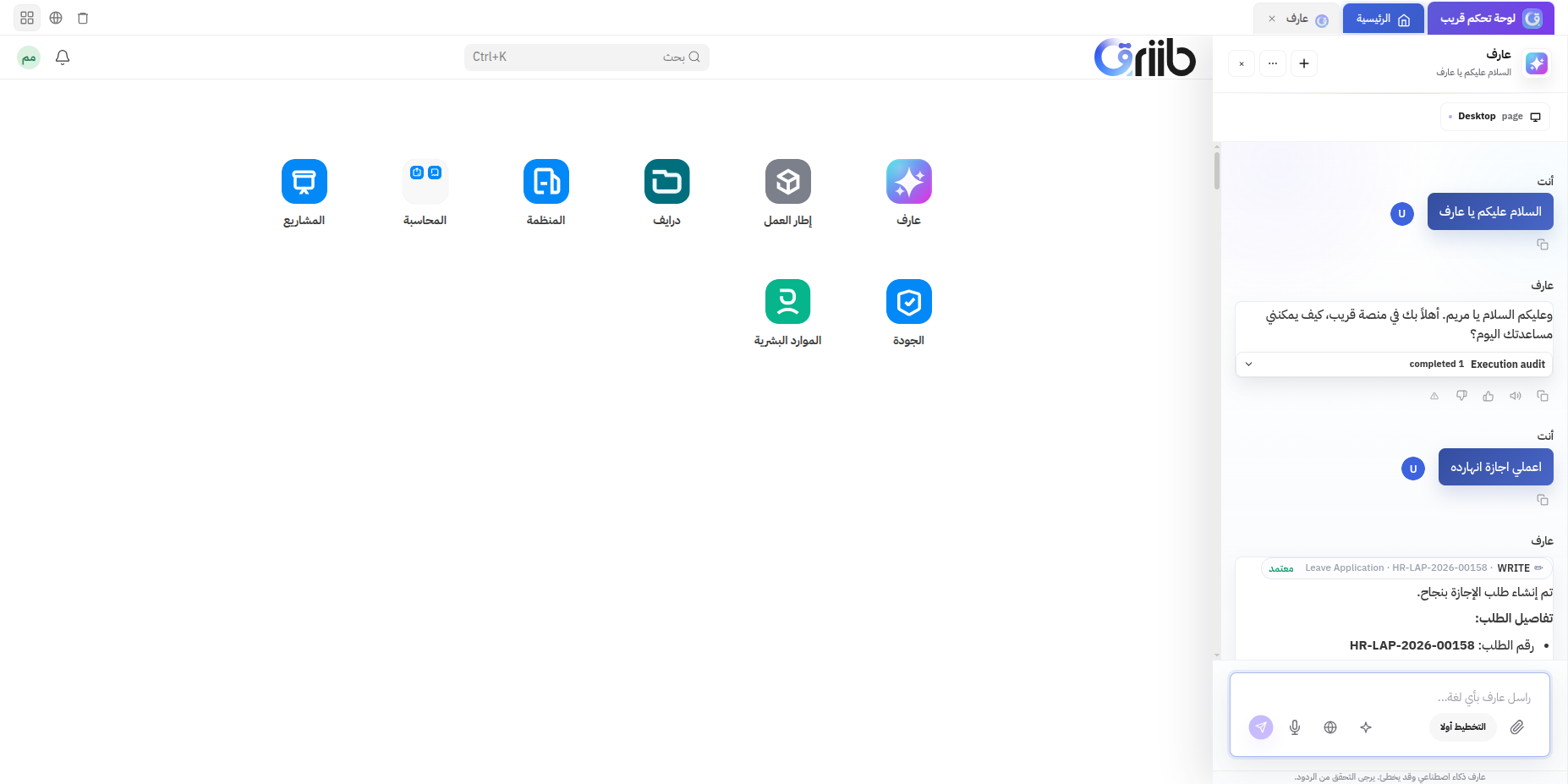Close the عارف tab

(x=1272, y=19)
